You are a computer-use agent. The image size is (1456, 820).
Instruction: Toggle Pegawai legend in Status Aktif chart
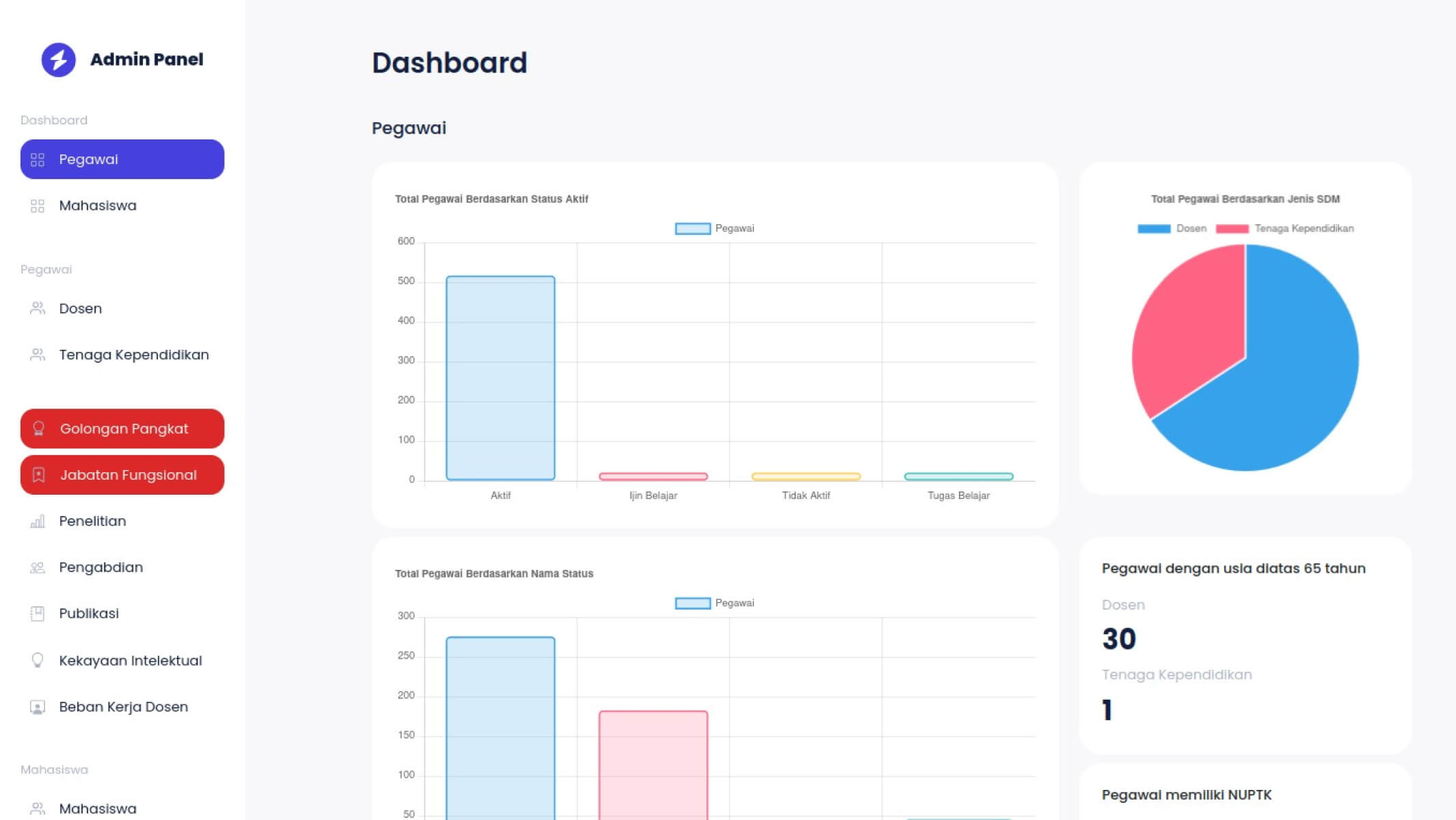(x=714, y=228)
